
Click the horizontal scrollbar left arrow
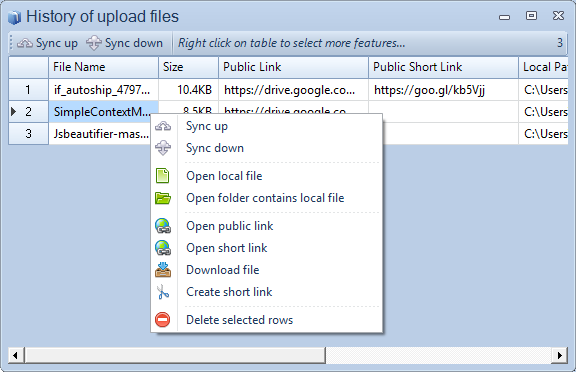point(15,355)
